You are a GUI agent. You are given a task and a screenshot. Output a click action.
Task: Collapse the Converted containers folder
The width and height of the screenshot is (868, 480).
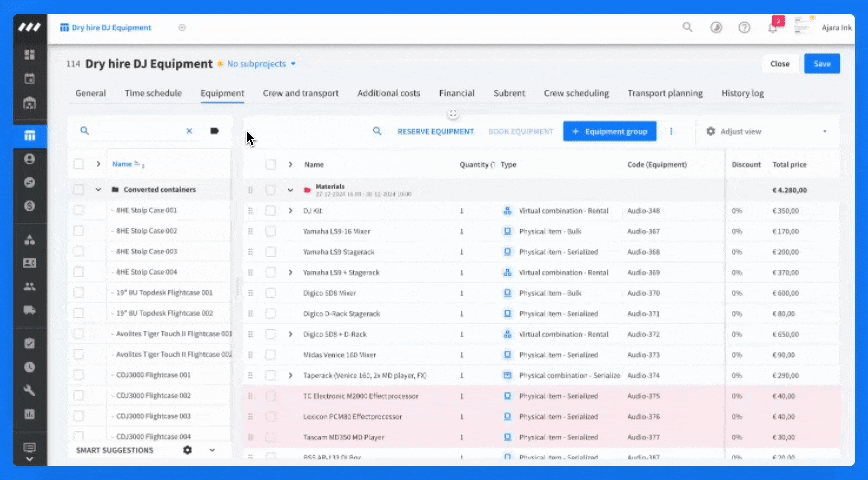[98, 189]
